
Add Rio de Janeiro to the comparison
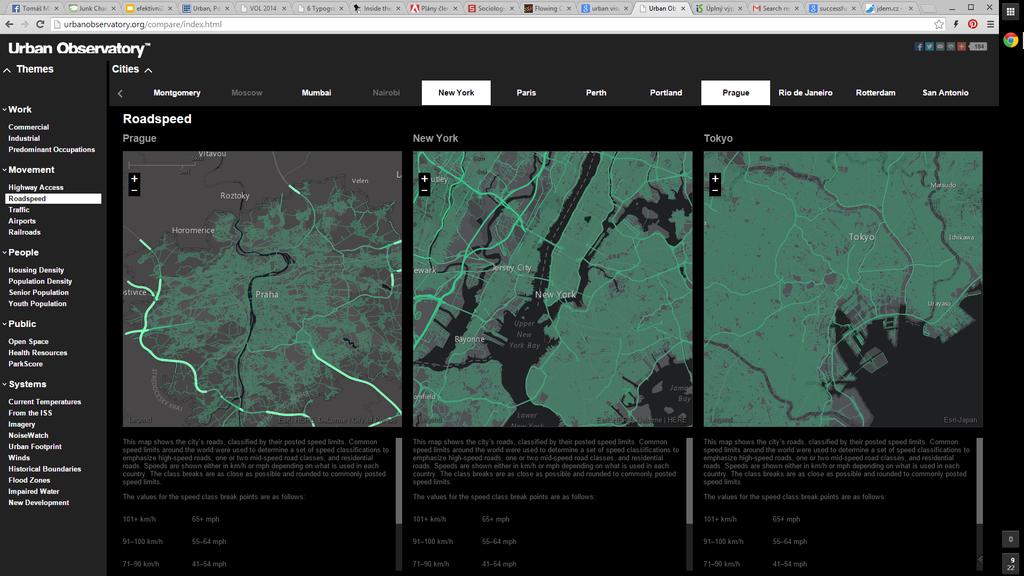point(805,93)
